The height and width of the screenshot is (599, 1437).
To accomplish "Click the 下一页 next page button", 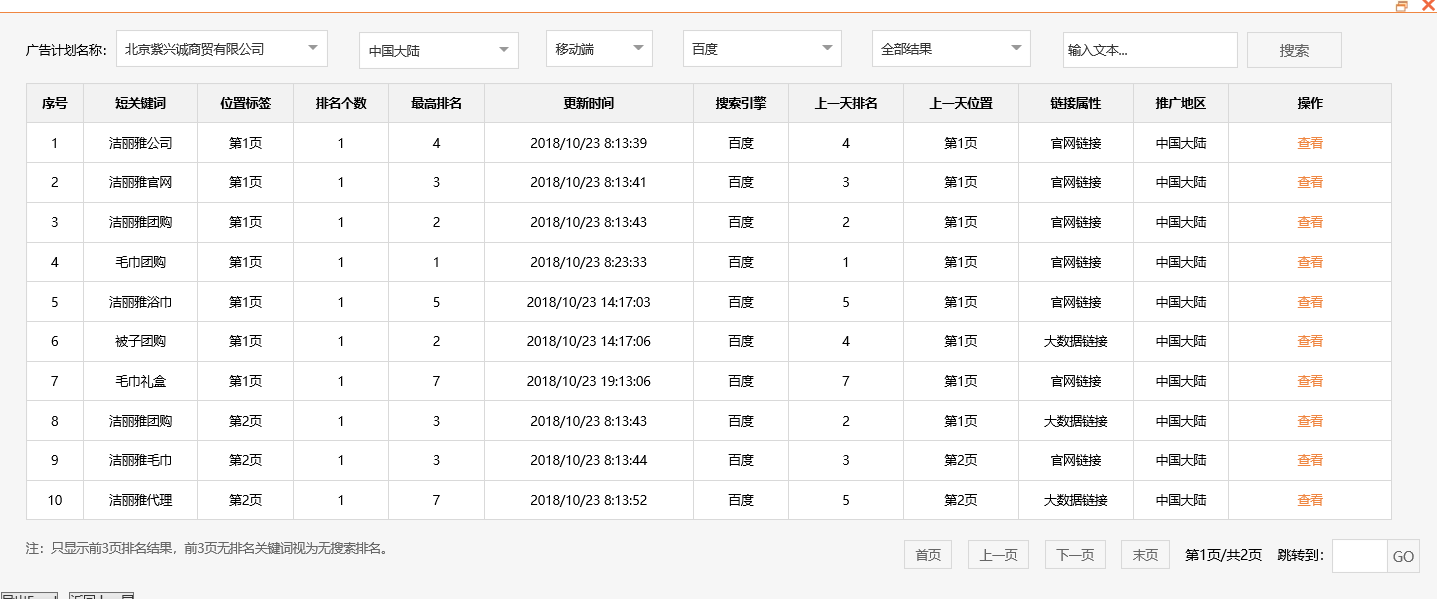I will tap(1074, 553).
